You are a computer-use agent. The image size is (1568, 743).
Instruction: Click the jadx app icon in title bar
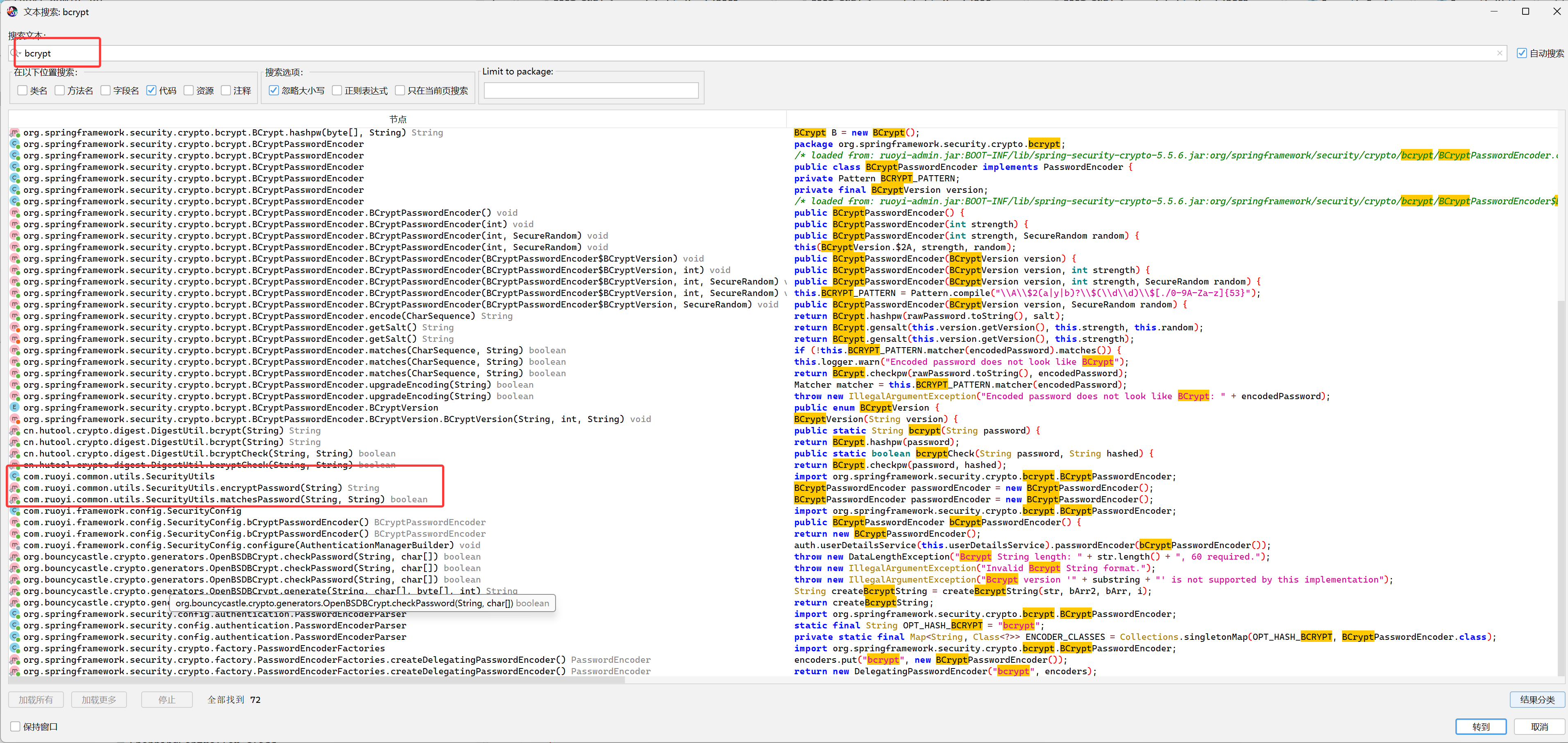coord(12,11)
